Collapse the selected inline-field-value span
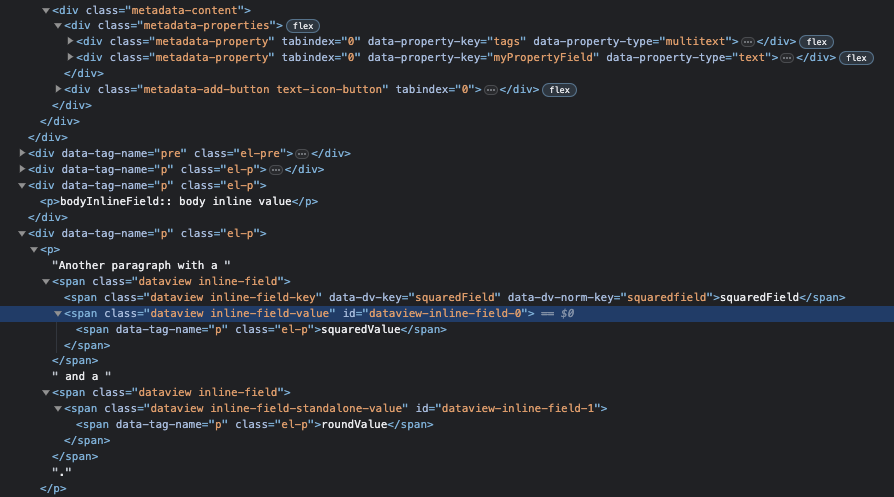The height and width of the screenshot is (497, 894). 58,313
